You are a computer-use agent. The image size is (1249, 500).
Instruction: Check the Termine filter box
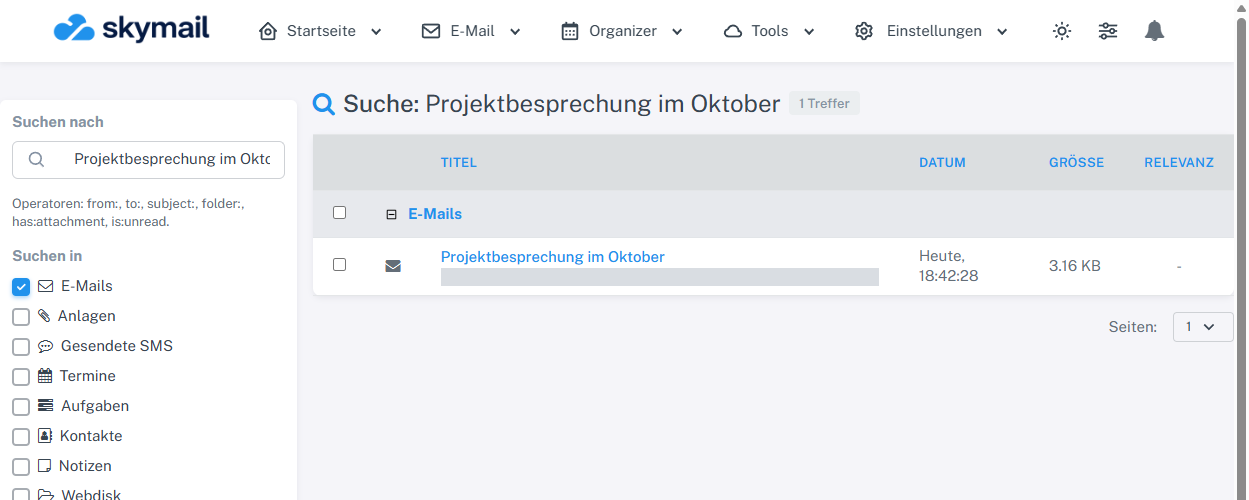(x=21, y=377)
